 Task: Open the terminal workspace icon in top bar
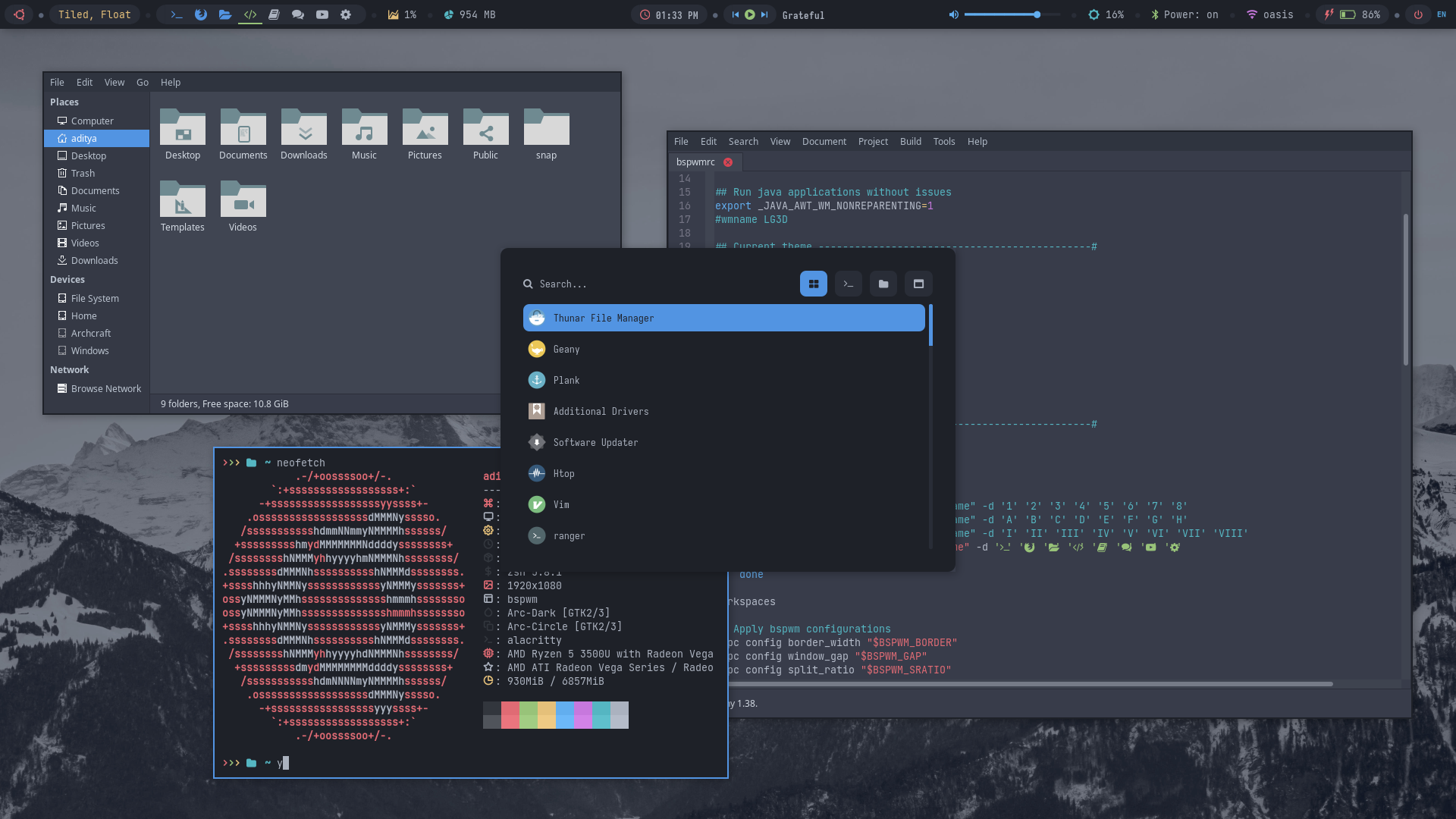click(177, 14)
